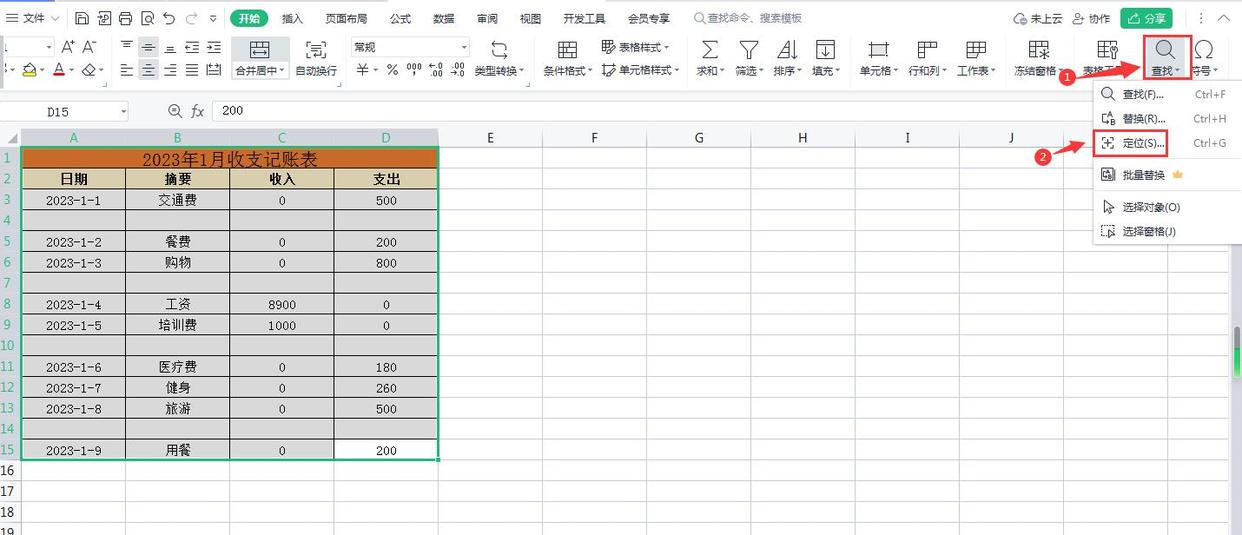Click the Undo arrow icon
The height and width of the screenshot is (535, 1242).
pyautogui.click(x=169, y=18)
